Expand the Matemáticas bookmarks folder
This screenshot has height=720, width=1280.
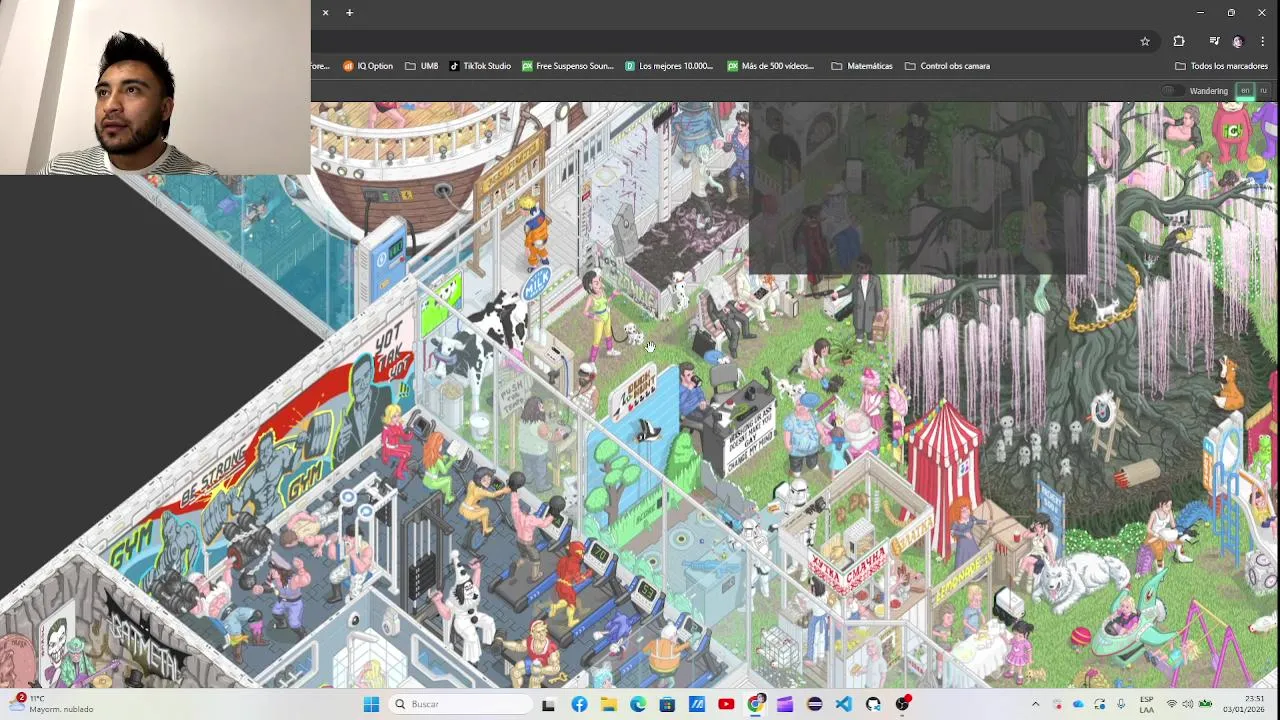tap(862, 66)
